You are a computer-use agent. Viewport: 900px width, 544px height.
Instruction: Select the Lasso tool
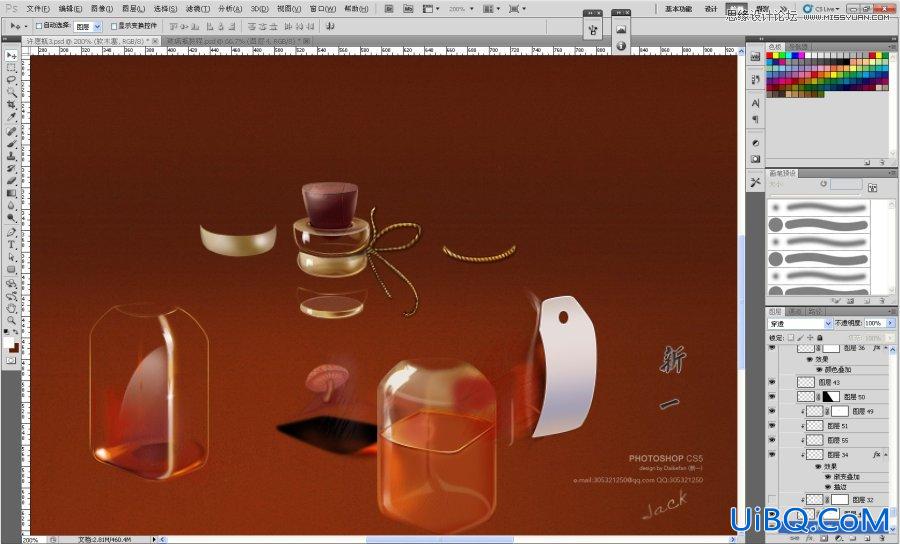click(x=11, y=80)
